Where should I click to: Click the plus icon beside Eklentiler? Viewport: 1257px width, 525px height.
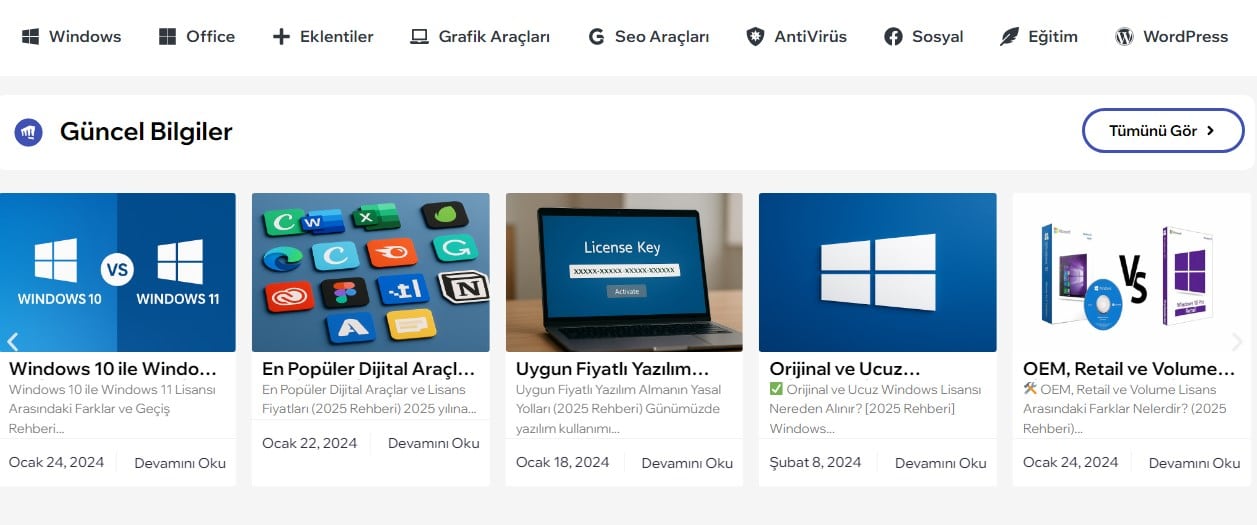pos(281,37)
